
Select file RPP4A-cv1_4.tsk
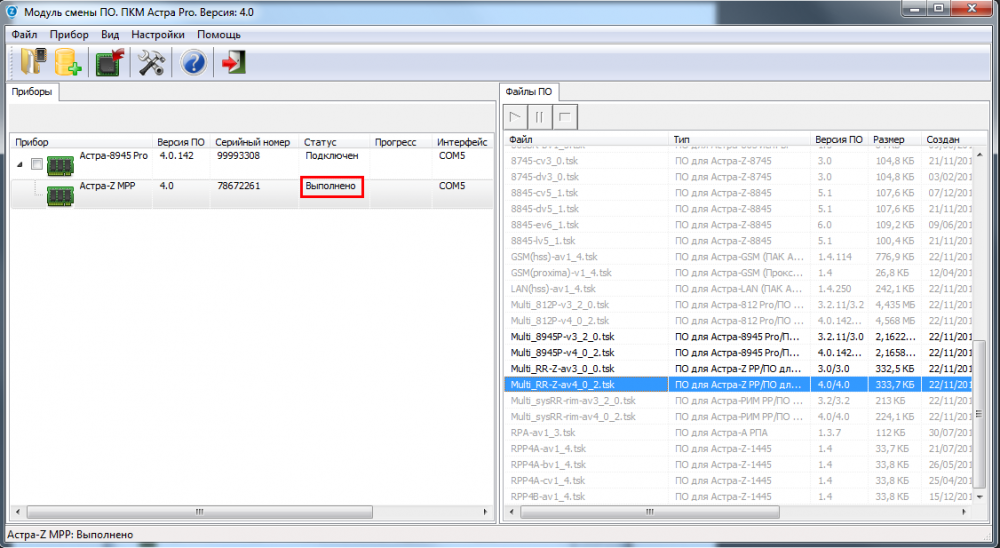point(739,480)
